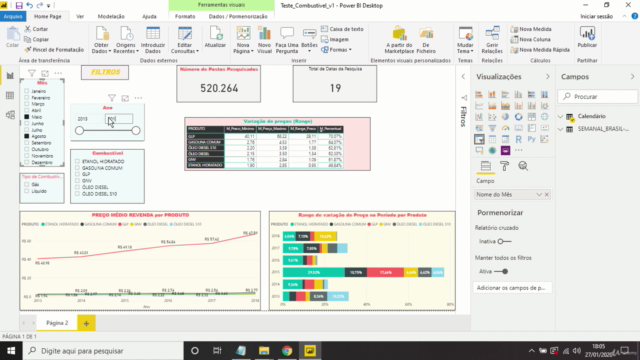Open the Analytics magnifier tab
Image resolution: width=640 pixels, height=360 pixels.
click(523, 166)
